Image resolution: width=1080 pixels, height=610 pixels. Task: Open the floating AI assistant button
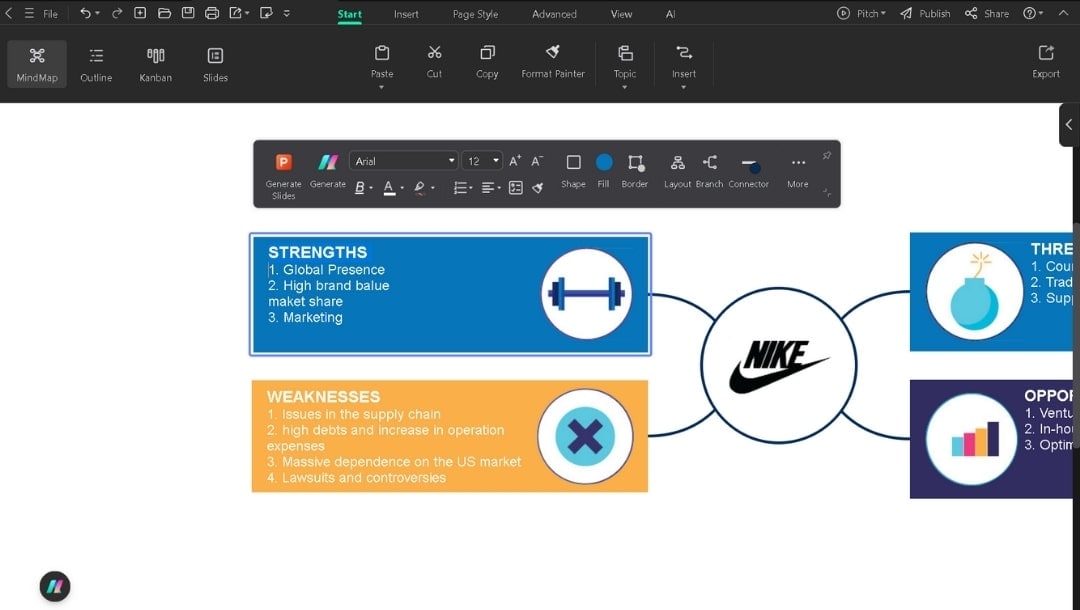(54, 587)
